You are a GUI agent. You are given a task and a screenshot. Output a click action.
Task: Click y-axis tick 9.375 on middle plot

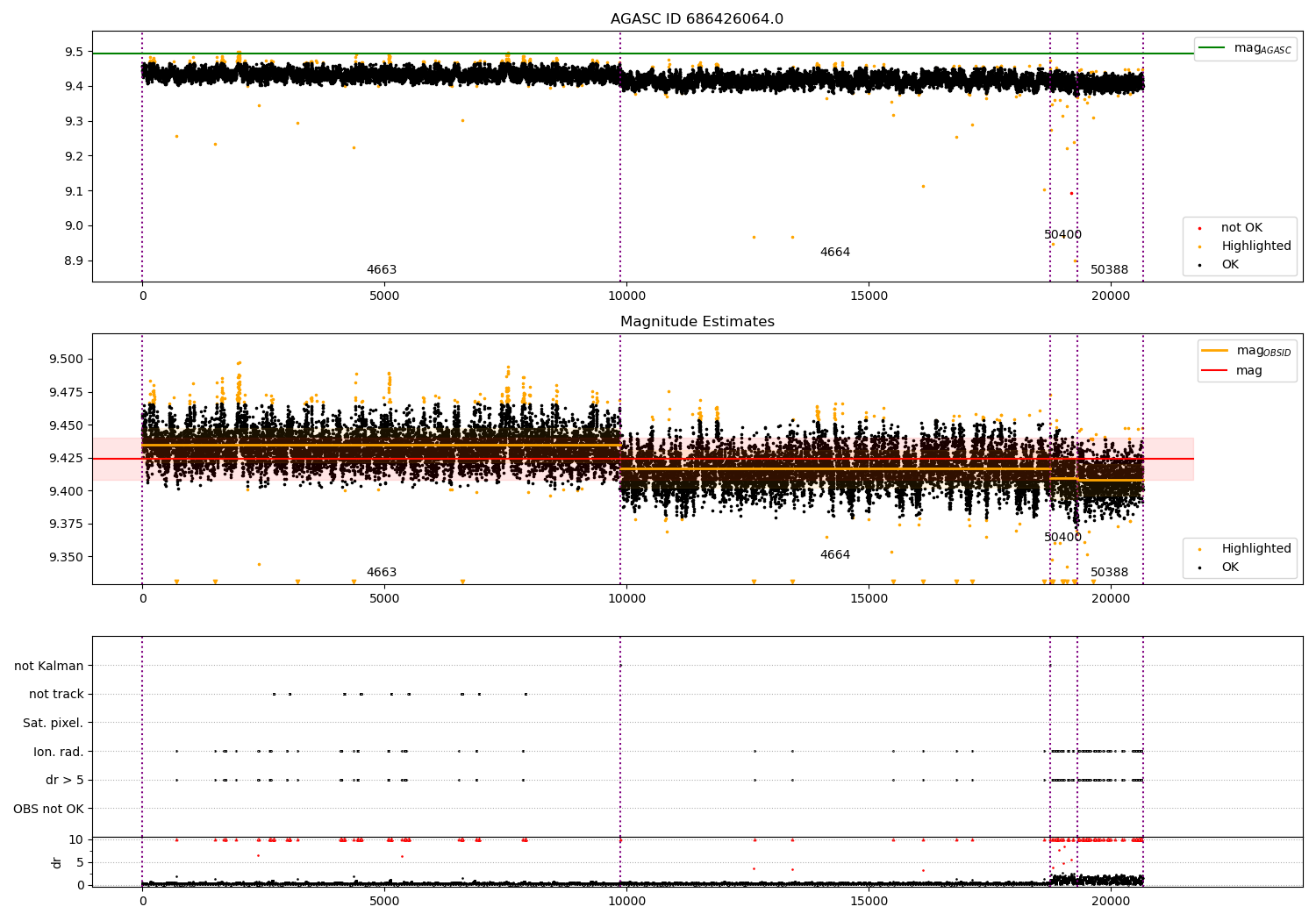click(x=67, y=525)
